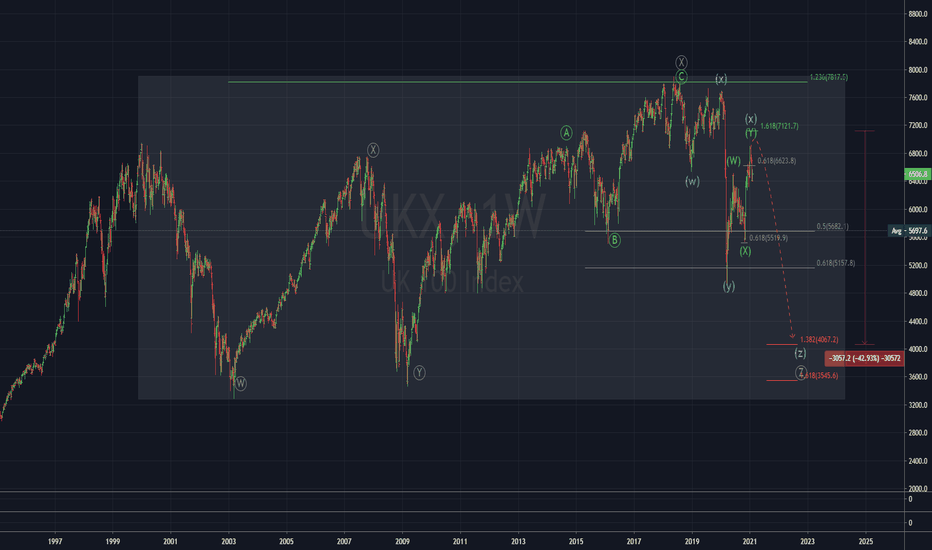The width and height of the screenshot is (932, 550).
Task: Click the green 6506.8 current price tag
Action: pyautogui.click(x=917, y=174)
